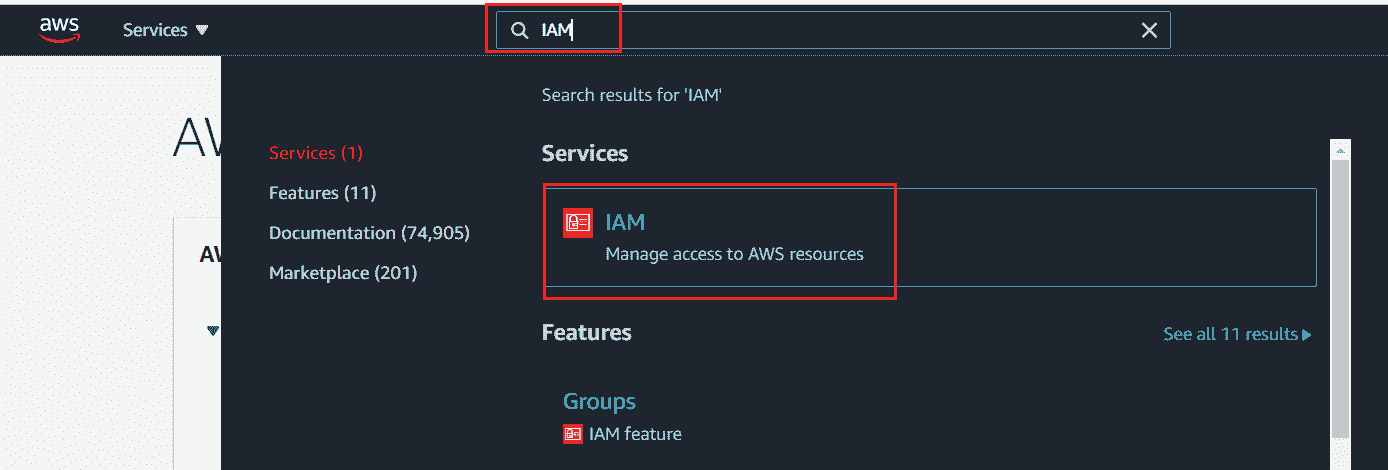Image resolution: width=1388 pixels, height=470 pixels.
Task: Open the Groups feature link
Action: [599, 401]
